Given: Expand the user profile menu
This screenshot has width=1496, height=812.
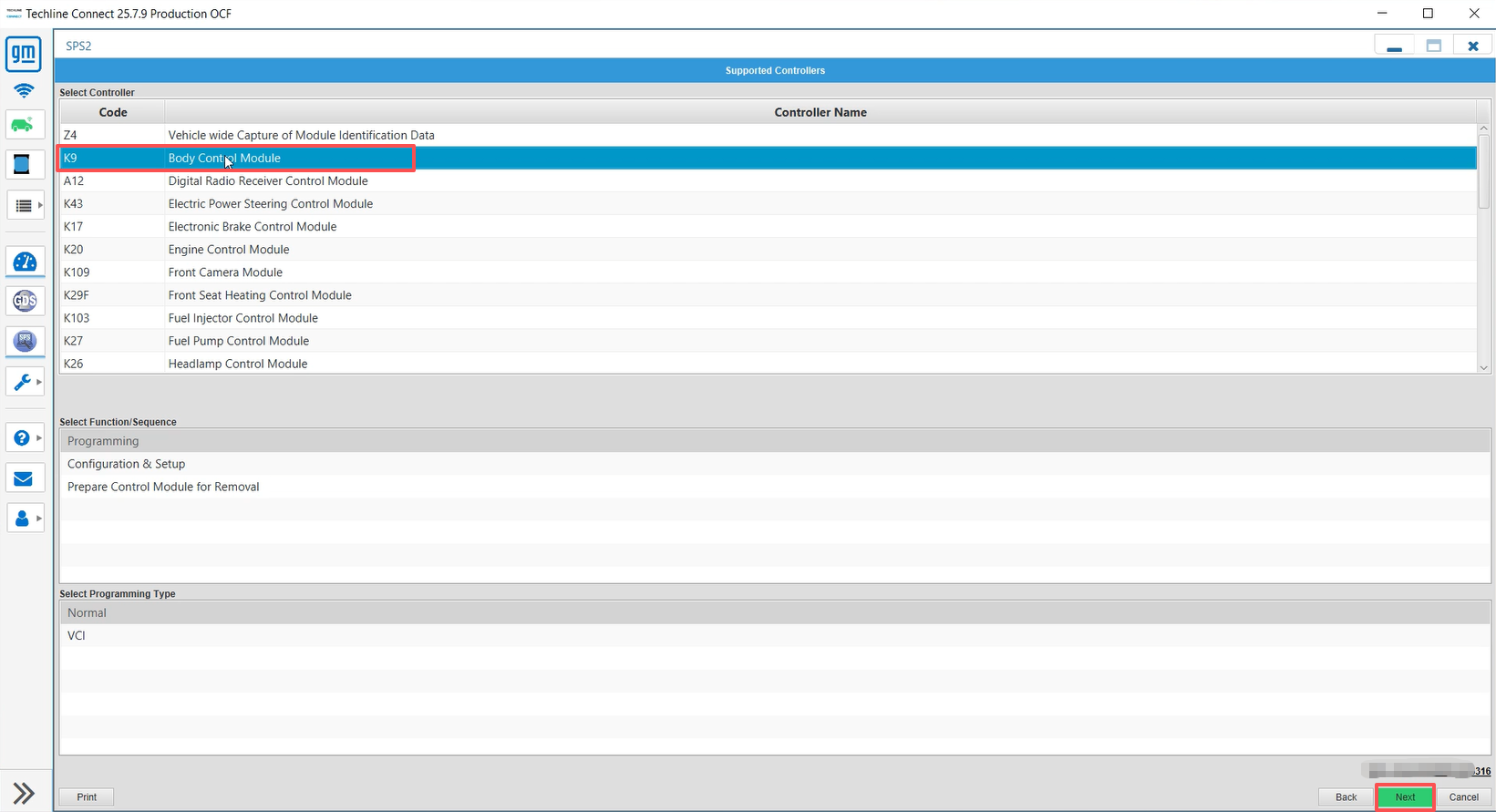Looking at the screenshot, I should (x=25, y=519).
